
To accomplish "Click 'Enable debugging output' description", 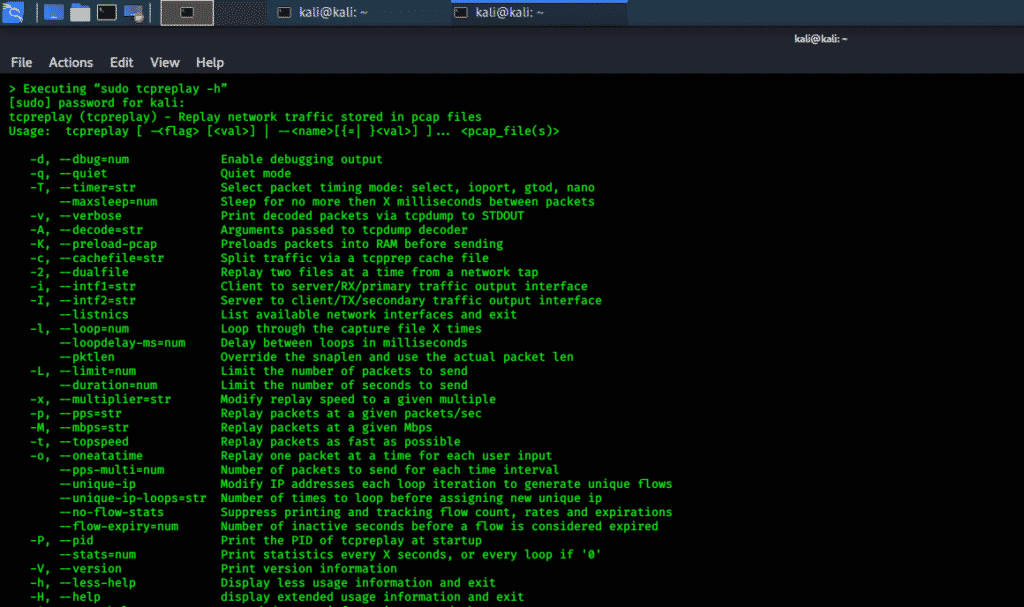I will point(301,159).
